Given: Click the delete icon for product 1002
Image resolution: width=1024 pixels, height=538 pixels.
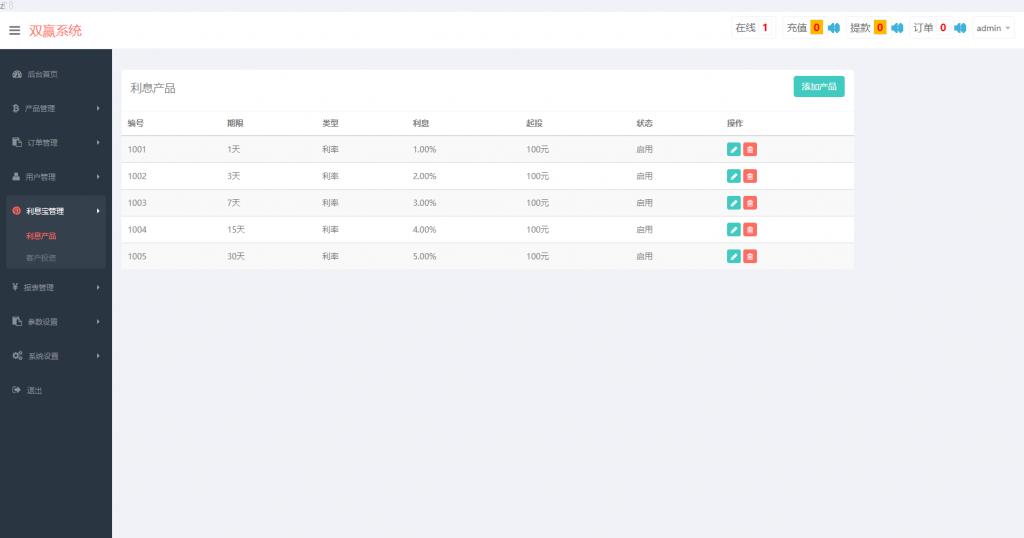Looking at the screenshot, I should (x=750, y=176).
